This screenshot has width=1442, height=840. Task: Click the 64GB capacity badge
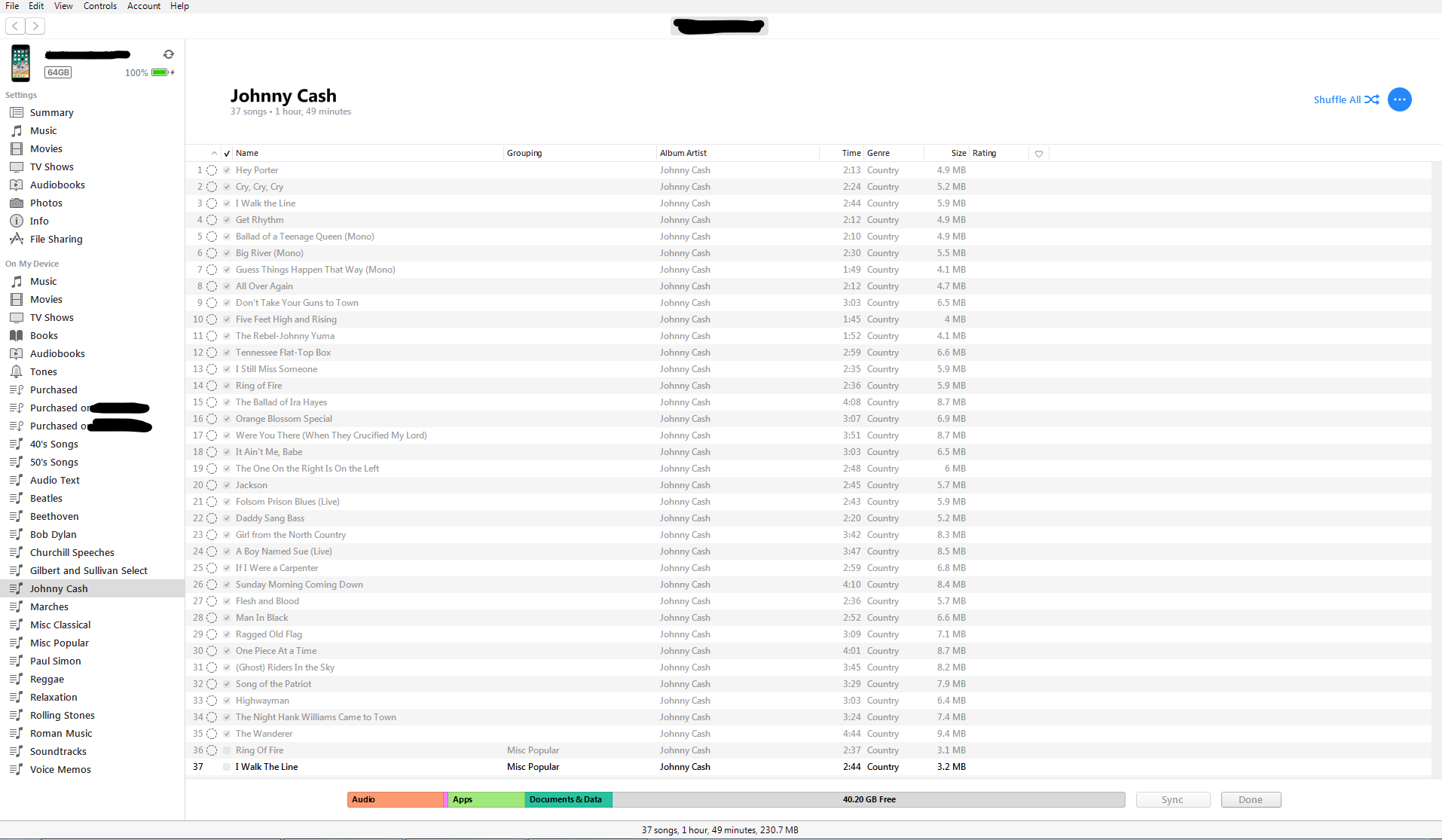[x=58, y=72]
